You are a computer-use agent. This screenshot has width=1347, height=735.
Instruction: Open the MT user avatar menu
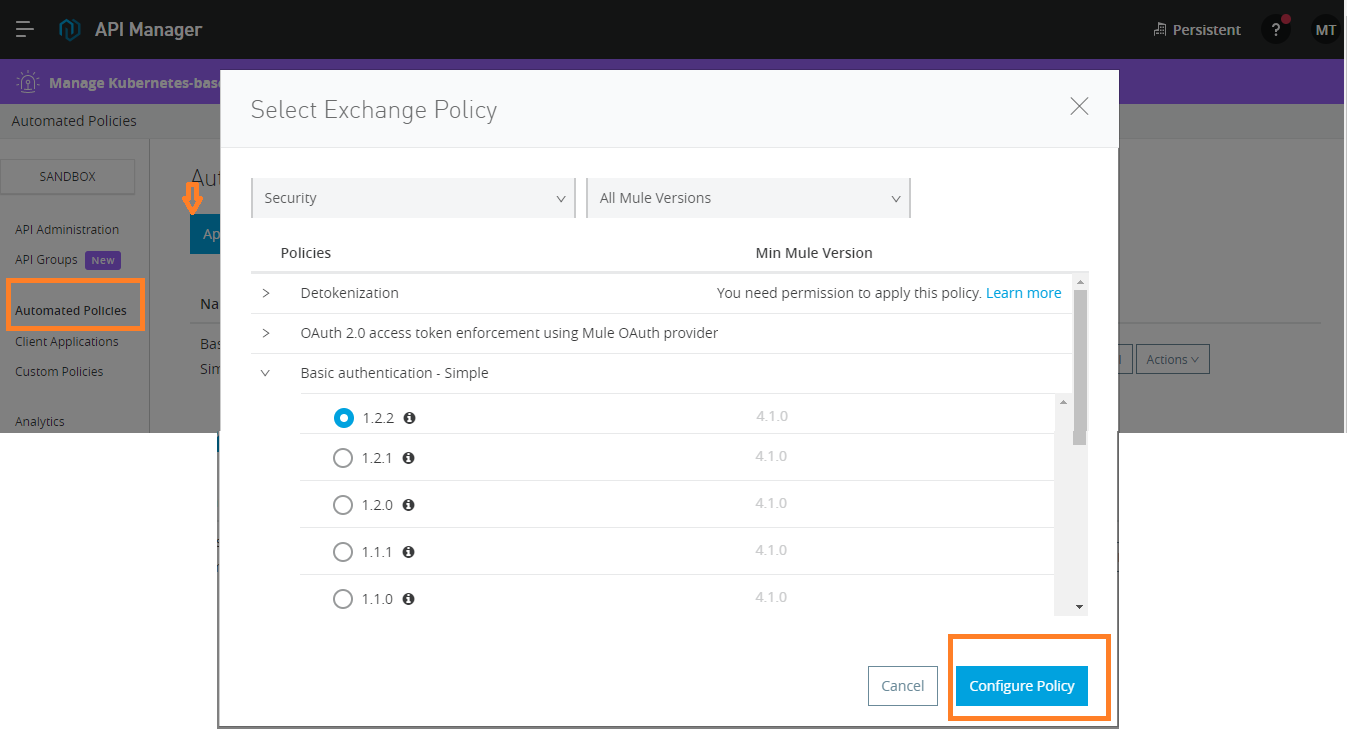[1325, 30]
